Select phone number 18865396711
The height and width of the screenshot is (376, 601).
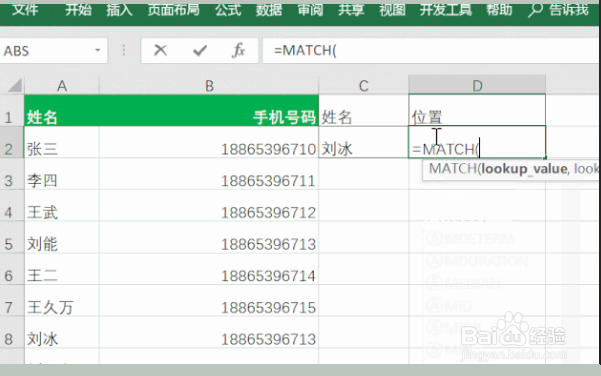click(x=209, y=174)
